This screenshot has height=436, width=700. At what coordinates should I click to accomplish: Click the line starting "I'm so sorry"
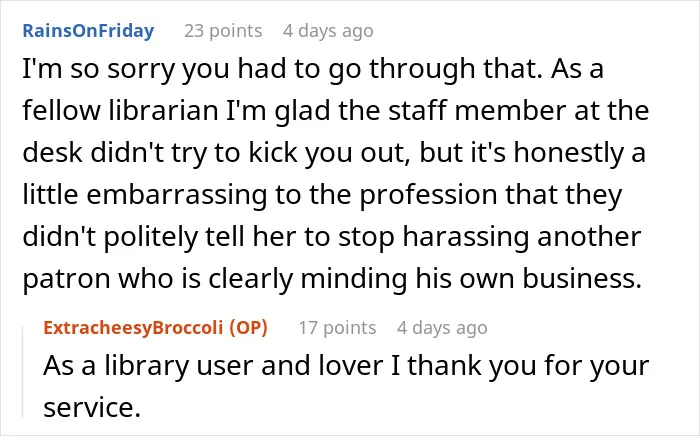point(313,69)
